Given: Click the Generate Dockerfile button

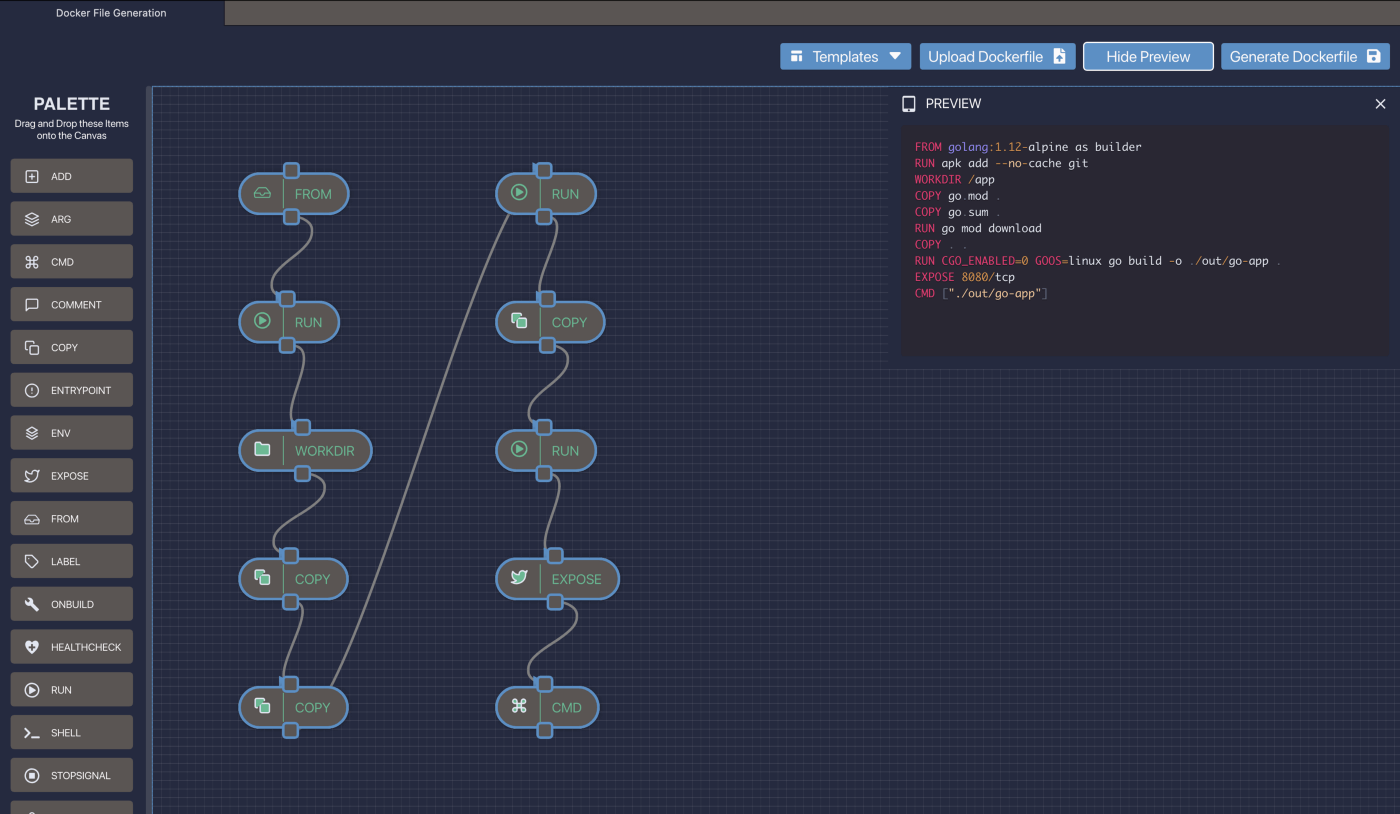Looking at the screenshot, I should [x=1305, y=57].
